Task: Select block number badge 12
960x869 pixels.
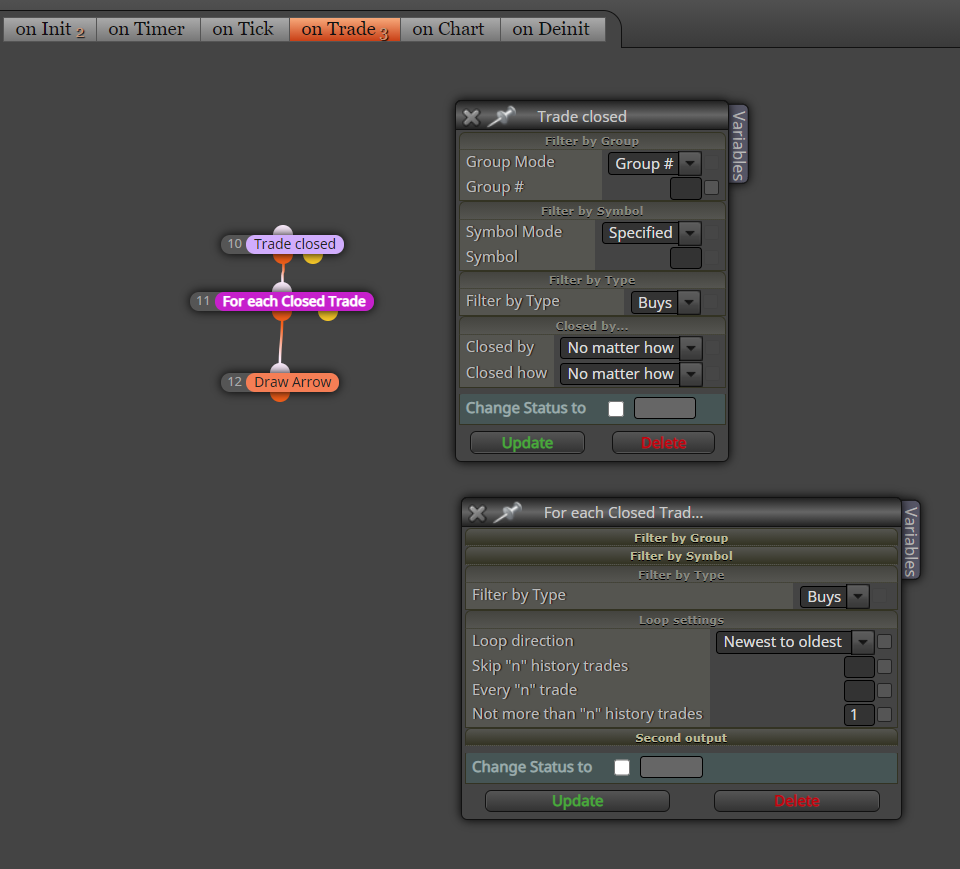Action: [234, 382]
